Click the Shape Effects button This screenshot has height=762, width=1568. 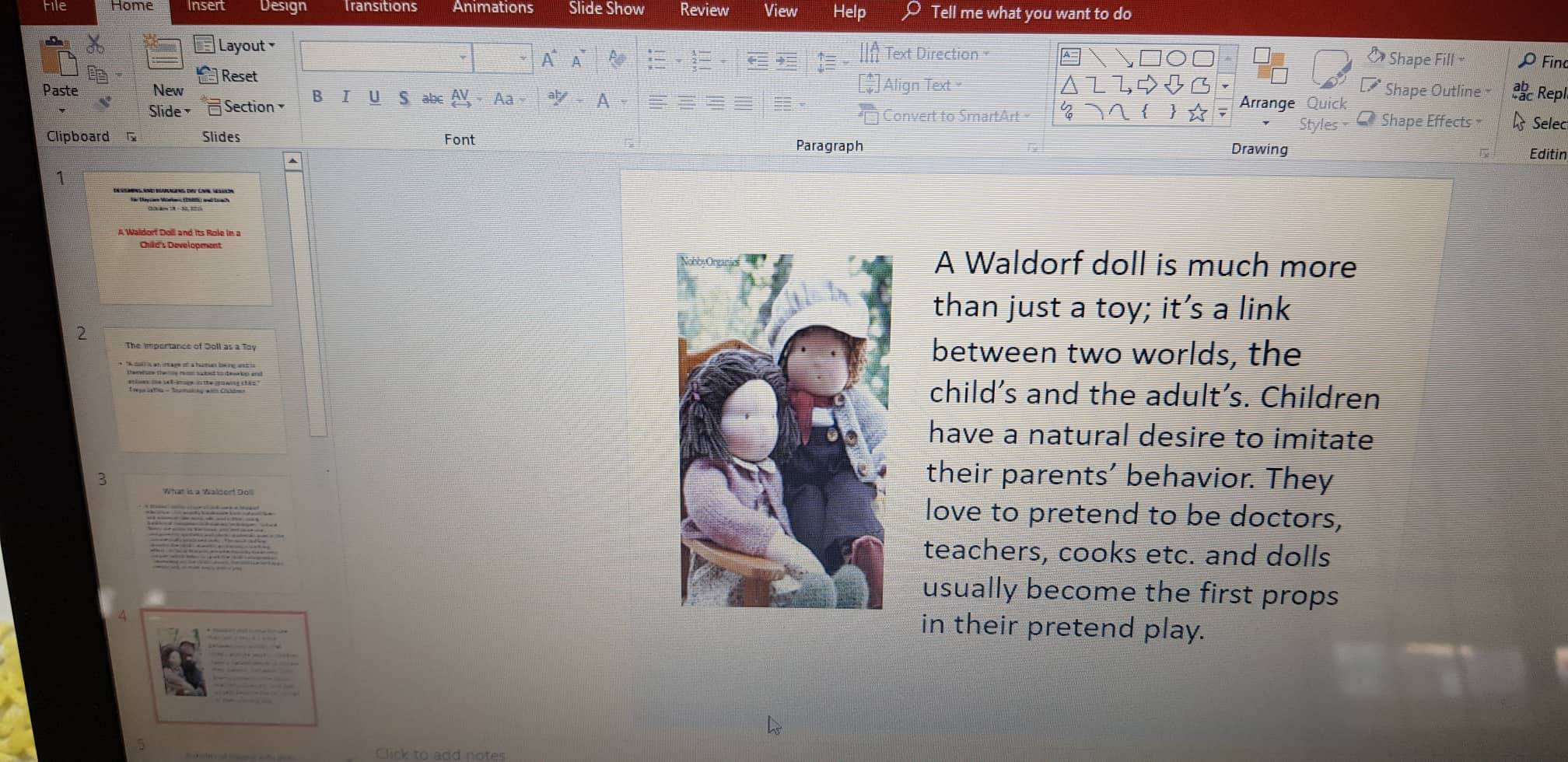[x=1421, y=121]
